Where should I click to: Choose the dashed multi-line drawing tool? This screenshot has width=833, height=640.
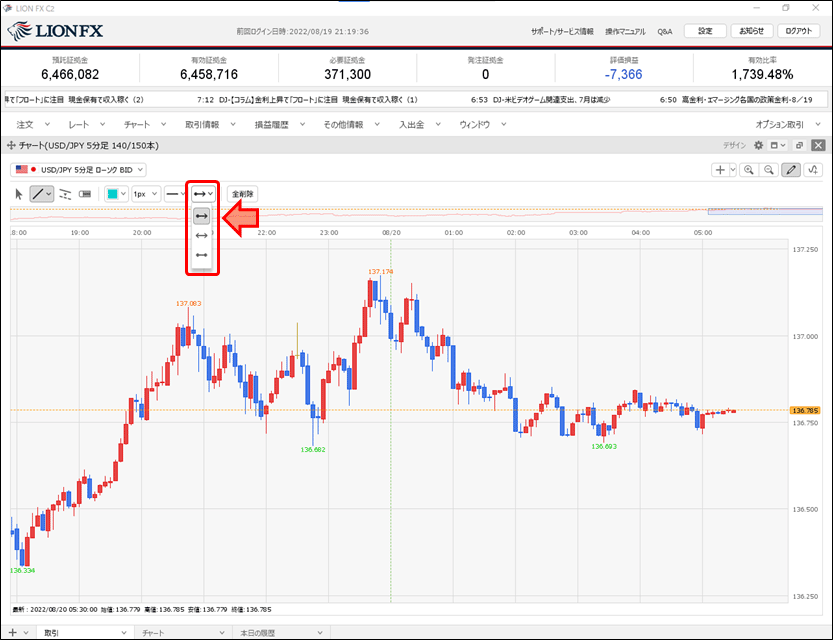coord(65,194)
